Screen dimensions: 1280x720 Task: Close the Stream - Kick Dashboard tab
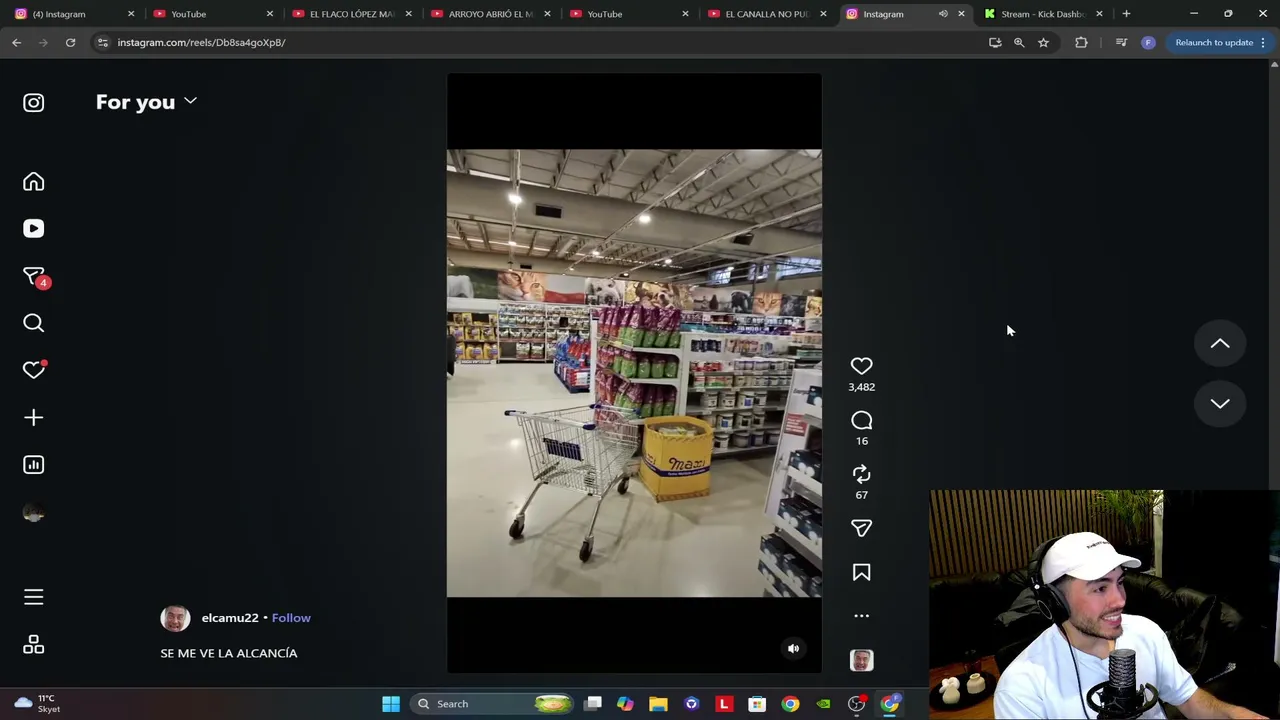pos(1099,14)
